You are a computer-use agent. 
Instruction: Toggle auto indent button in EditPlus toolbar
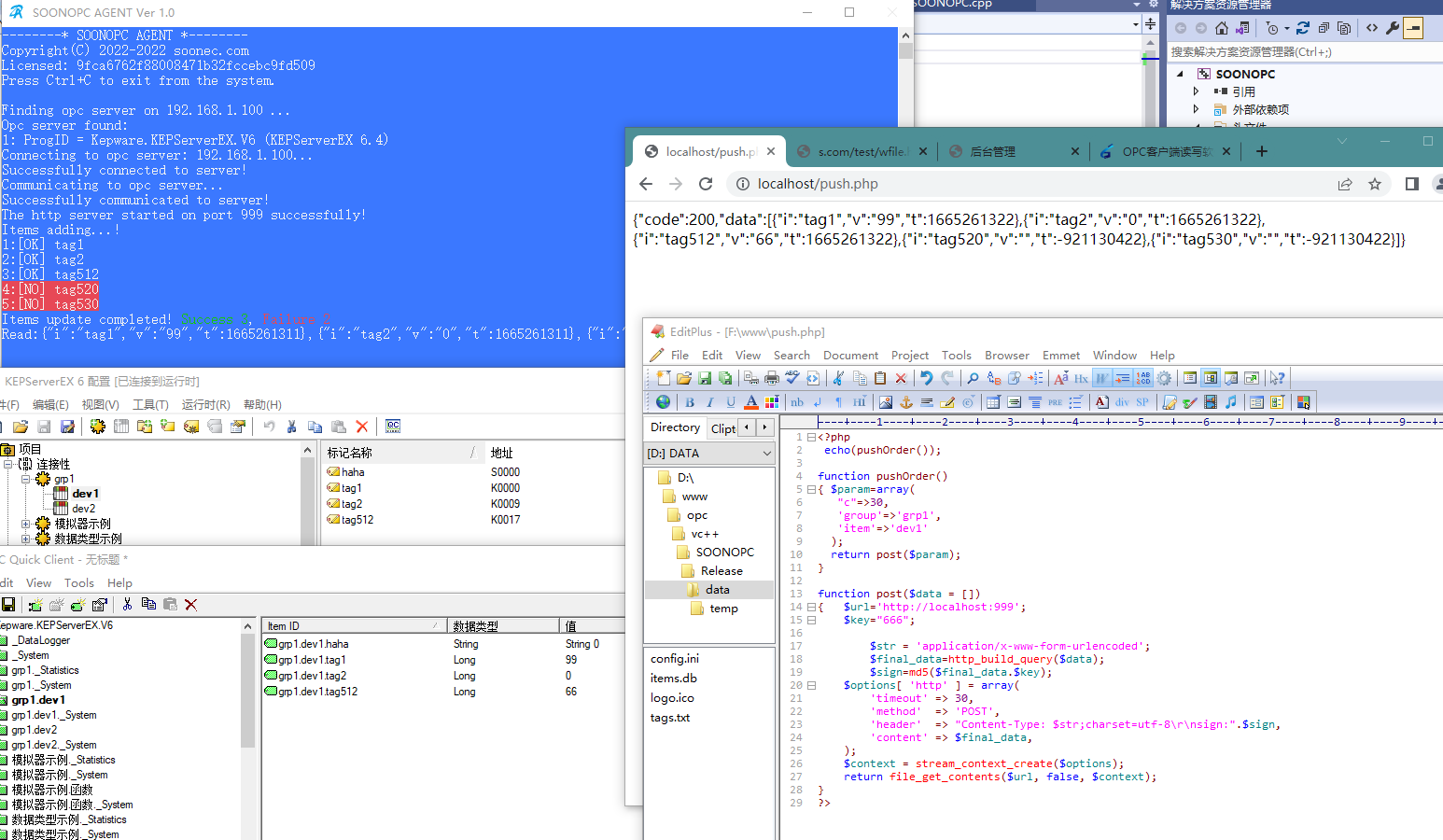(x=1123, y=378)
